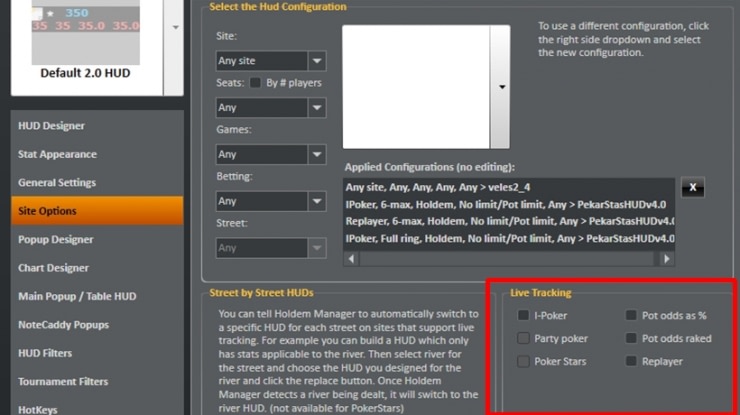Open Stat Appearance settings

click(97, 154)
